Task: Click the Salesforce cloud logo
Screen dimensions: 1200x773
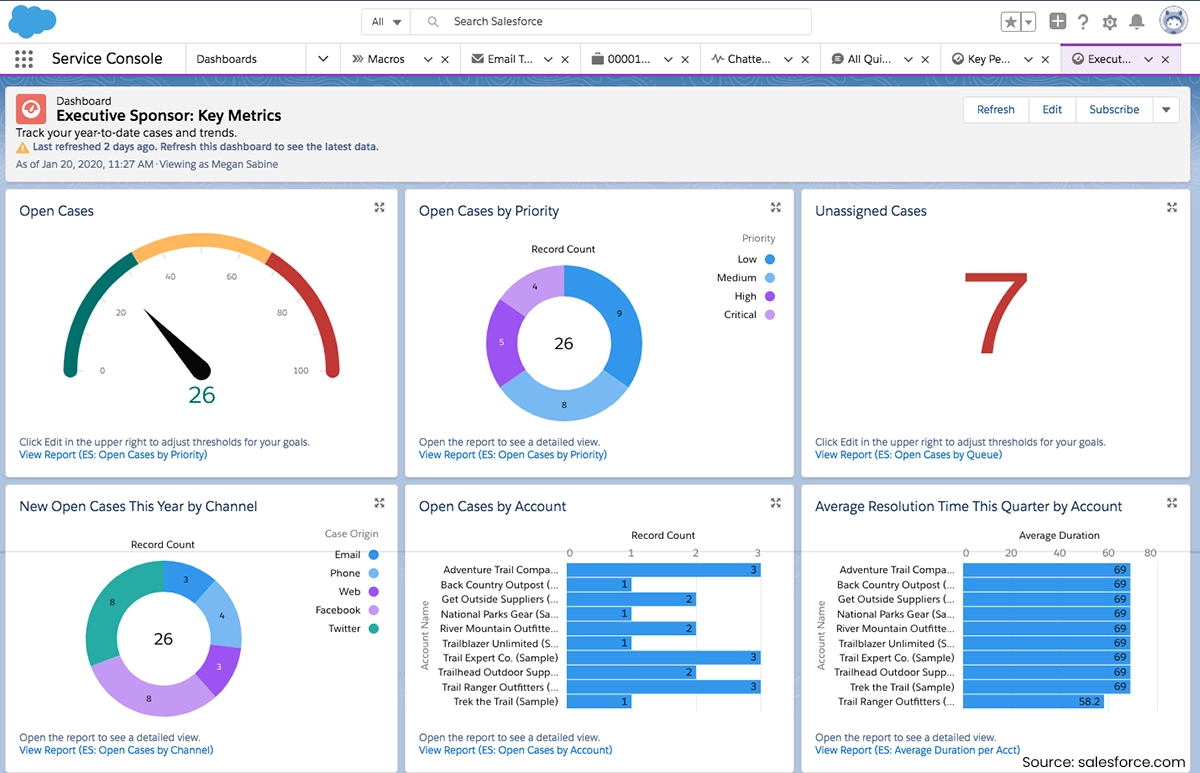Action: click(x=32, y=20)
